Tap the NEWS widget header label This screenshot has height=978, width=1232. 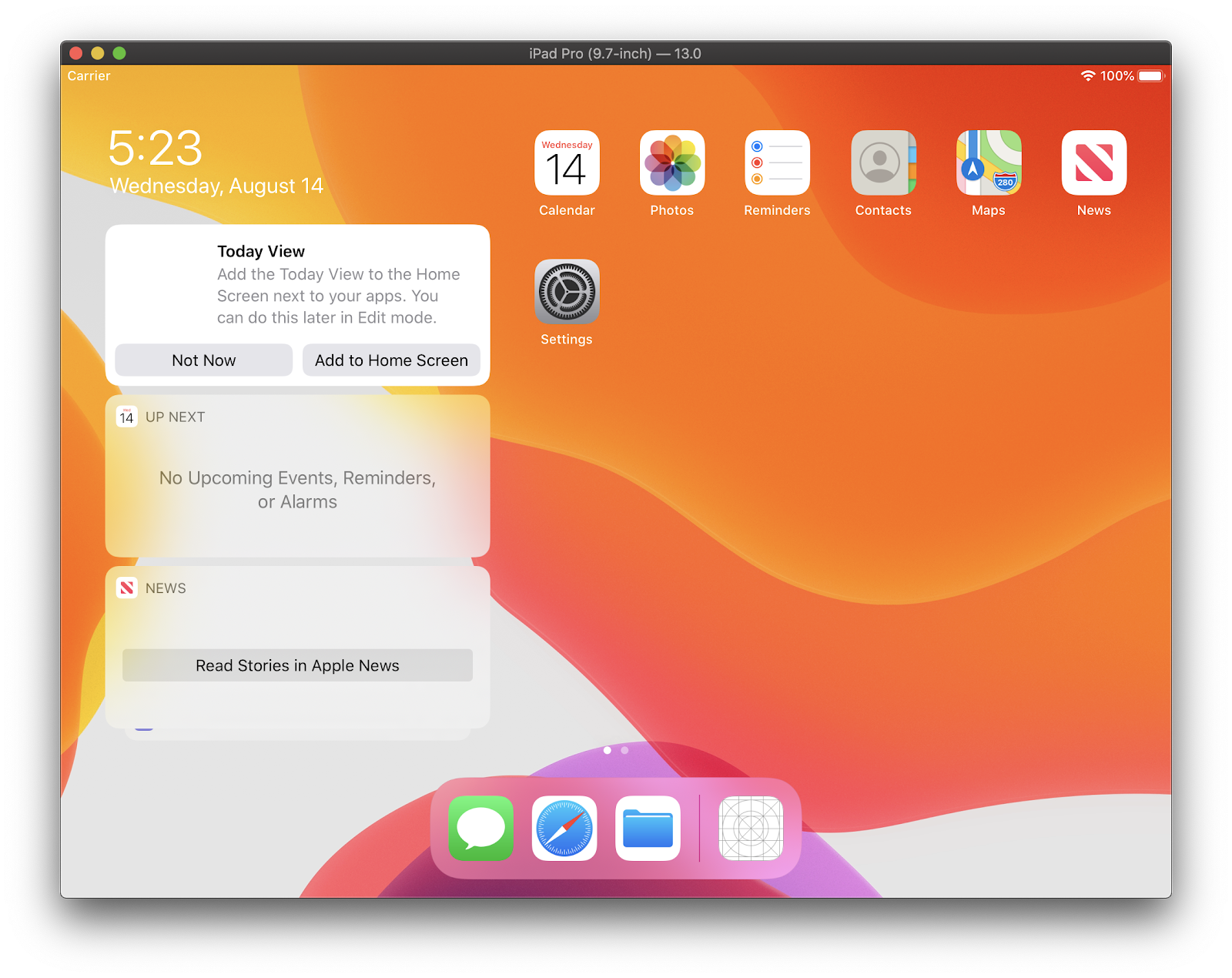coord(166,588)
